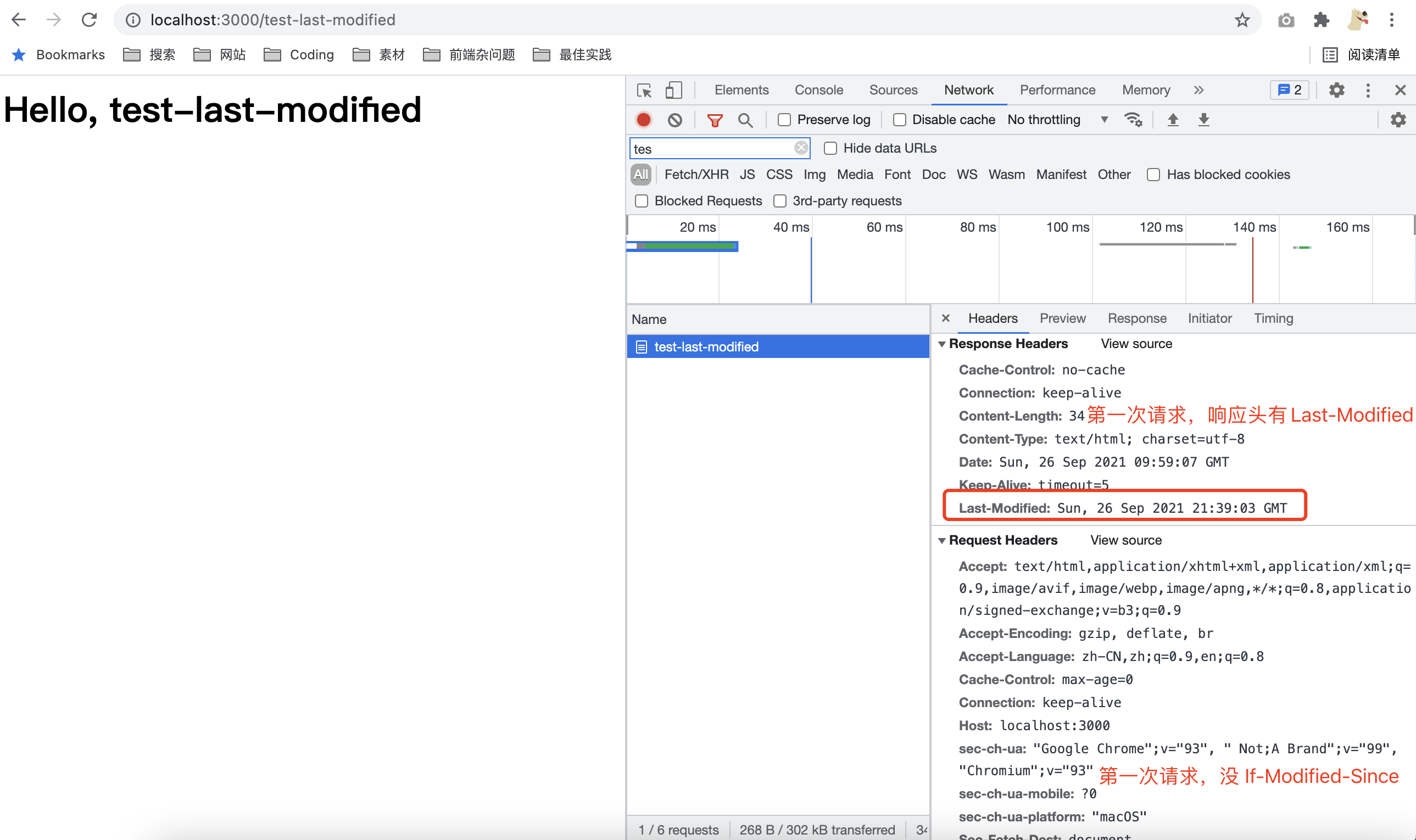This screenshot has width=1416, height=840.
Task: Click the record network log button
Action: [643, 120]
